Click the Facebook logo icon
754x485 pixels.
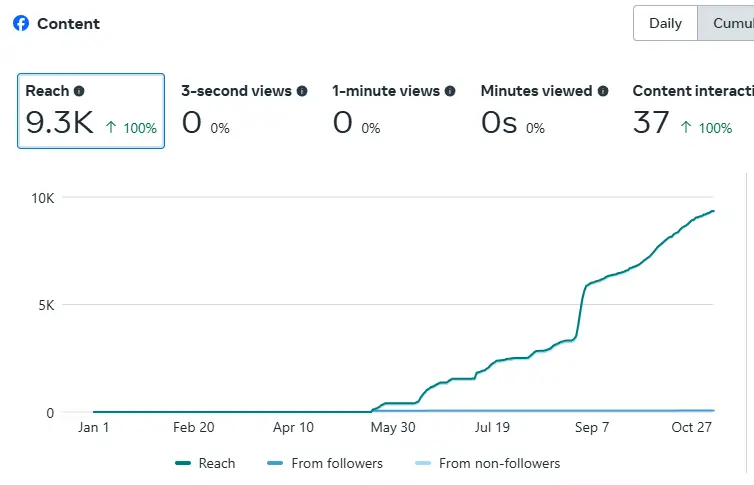tap(21, 23)
